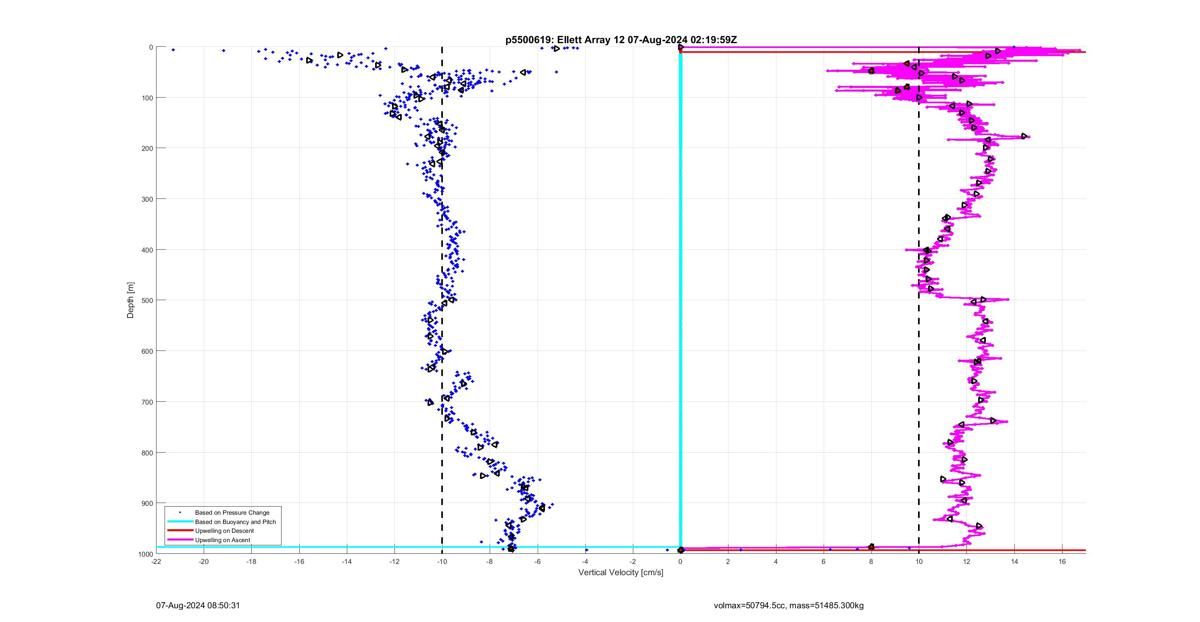Click velocity axis tick label '-18'

click(251, 562)
